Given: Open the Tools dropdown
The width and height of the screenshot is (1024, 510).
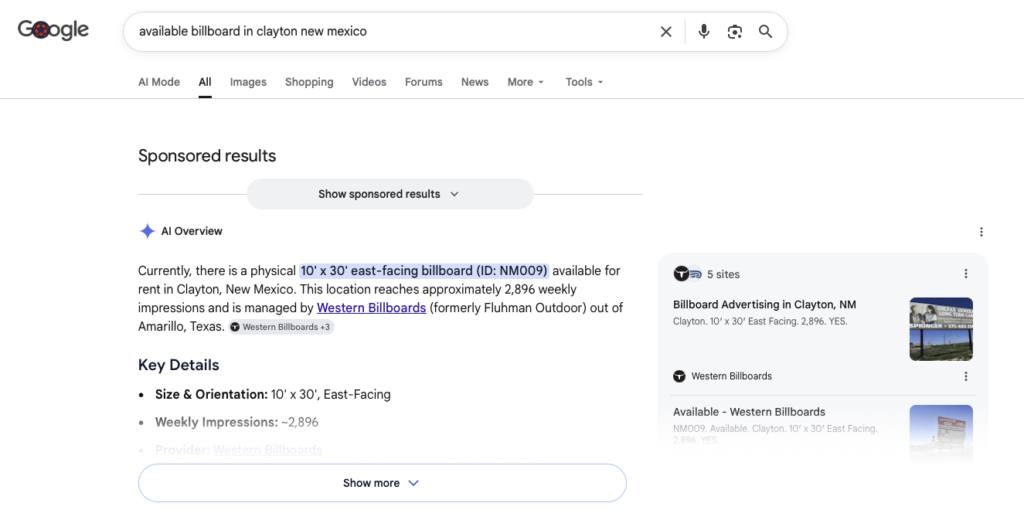Looking at the screenshot, I should click(x=584, y=82).
